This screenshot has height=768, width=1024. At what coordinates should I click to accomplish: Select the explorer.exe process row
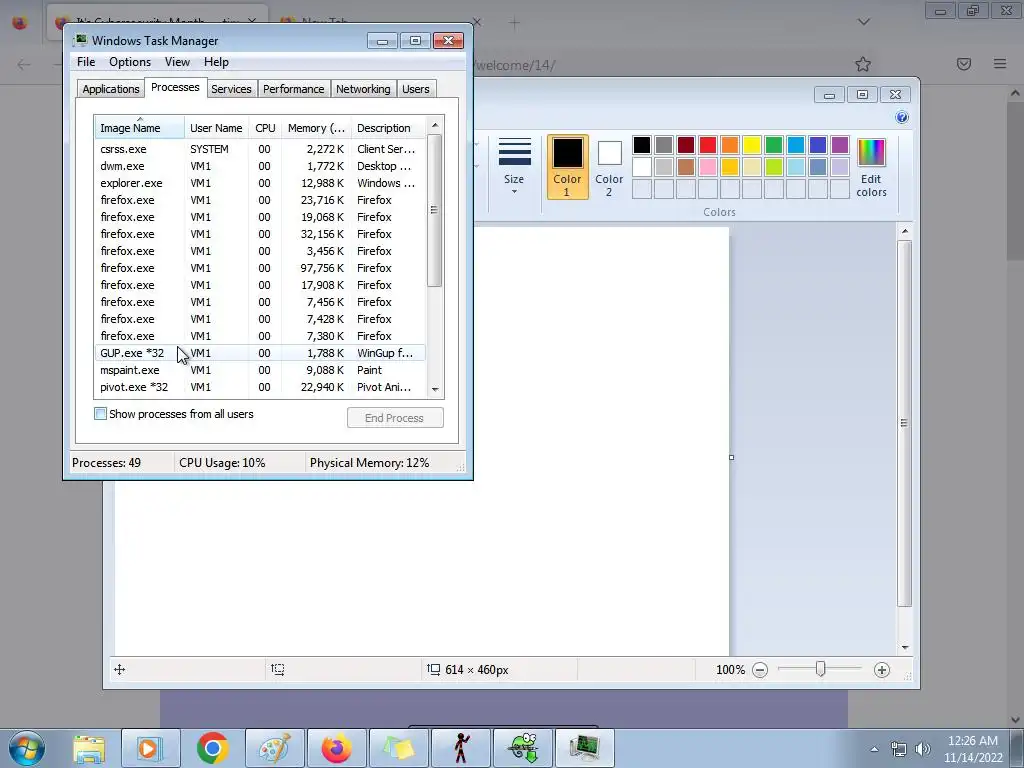(x=260, y=184)
